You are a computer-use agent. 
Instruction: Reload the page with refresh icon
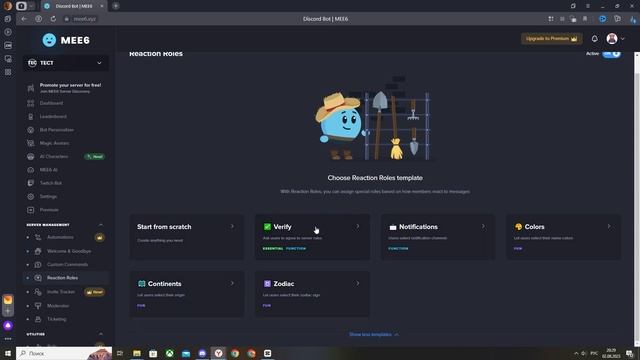click(53, 19)
